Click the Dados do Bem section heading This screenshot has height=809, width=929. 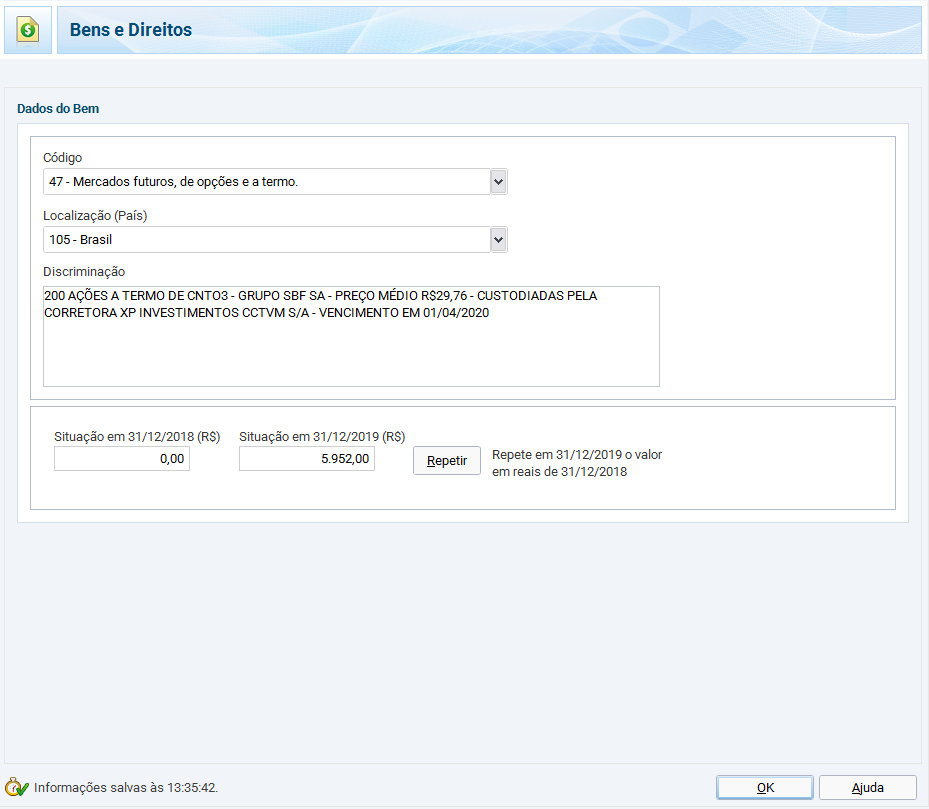(58, 108)
